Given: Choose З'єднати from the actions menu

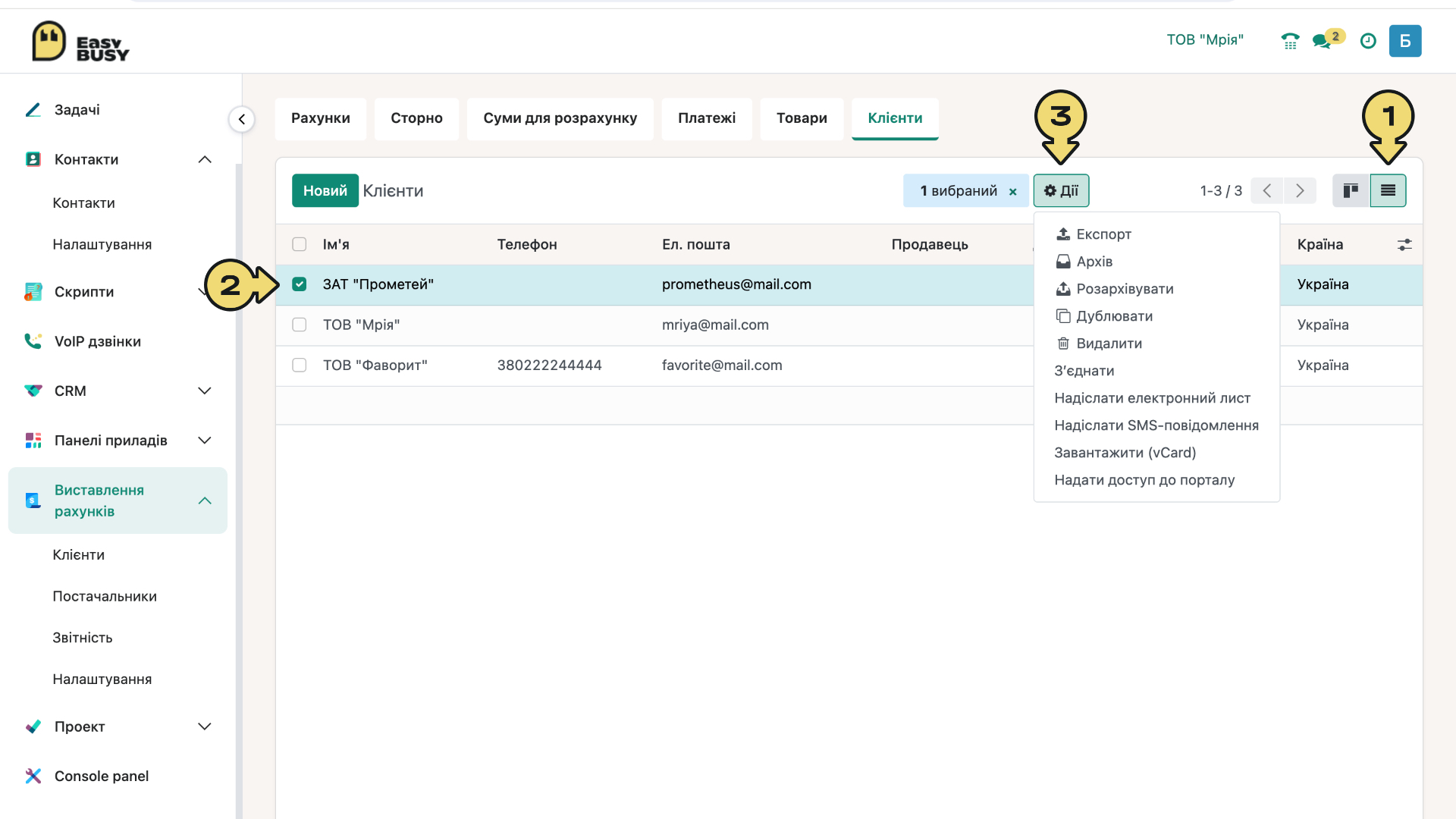Looking at the screenshot, I should click(x=1156, y=371).
